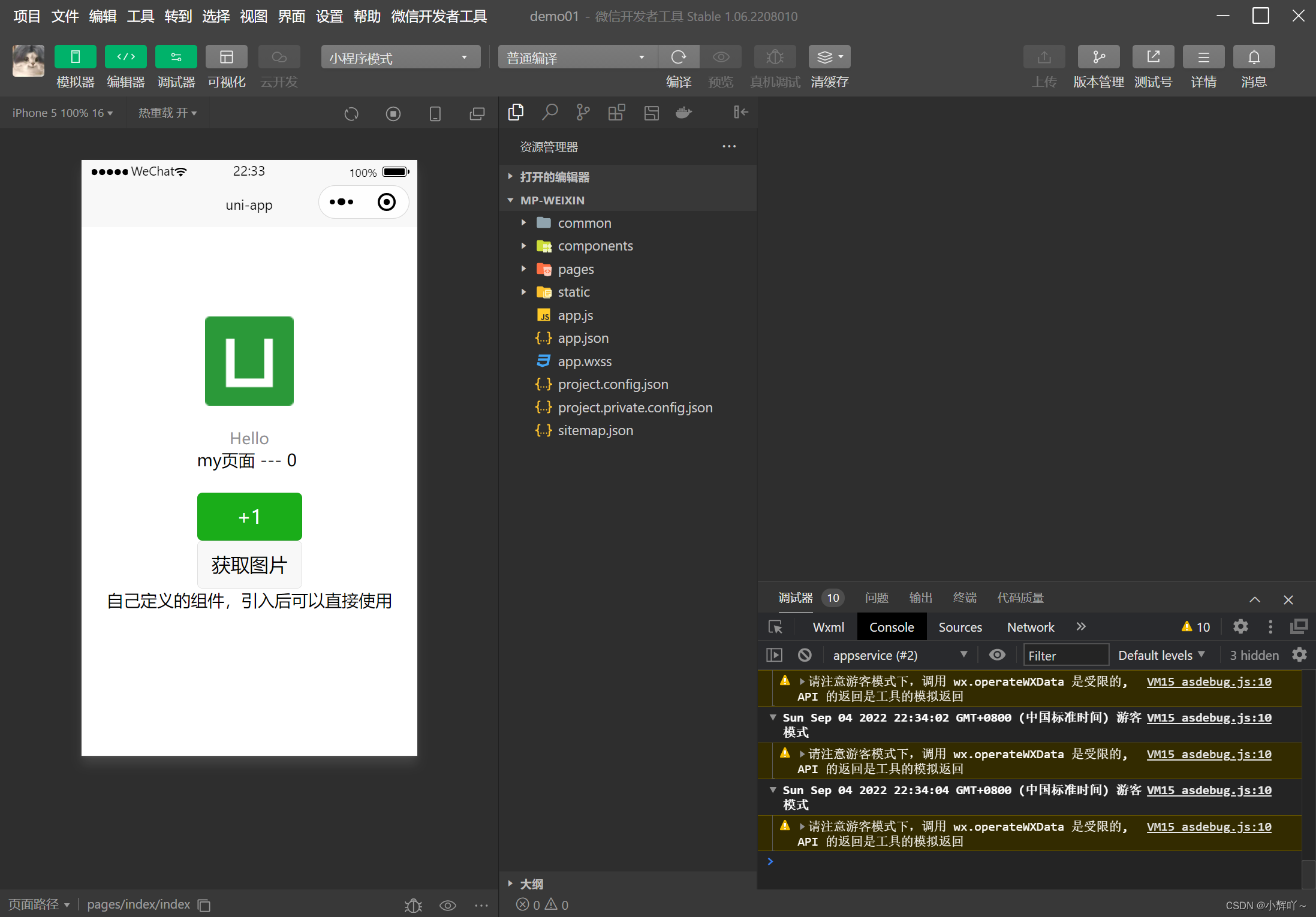Viewport: 1316px width, 917px height.
Task: Expand the common folder
Action: (628, 223)
